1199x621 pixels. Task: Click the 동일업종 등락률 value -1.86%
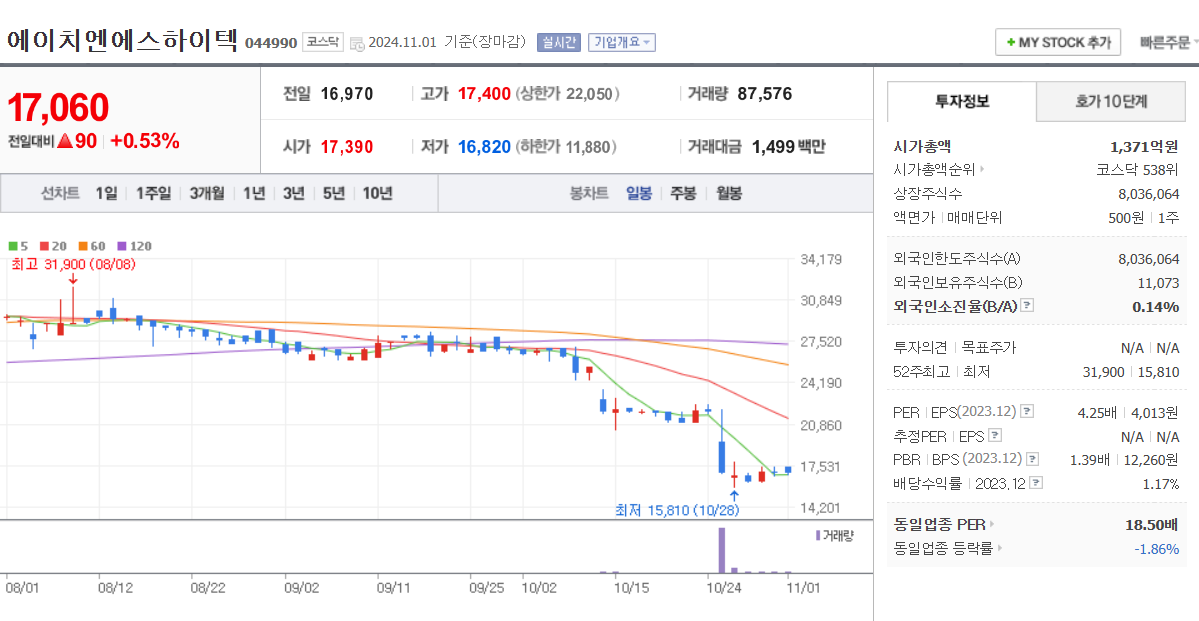coord(1156,548)
